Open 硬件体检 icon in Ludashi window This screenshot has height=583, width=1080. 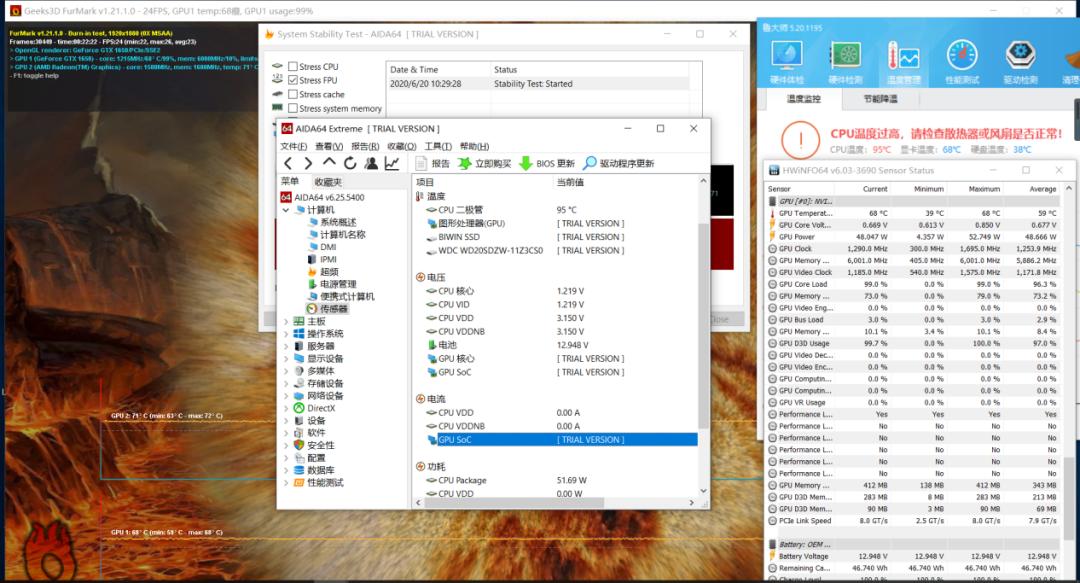[x=787, y=62]
